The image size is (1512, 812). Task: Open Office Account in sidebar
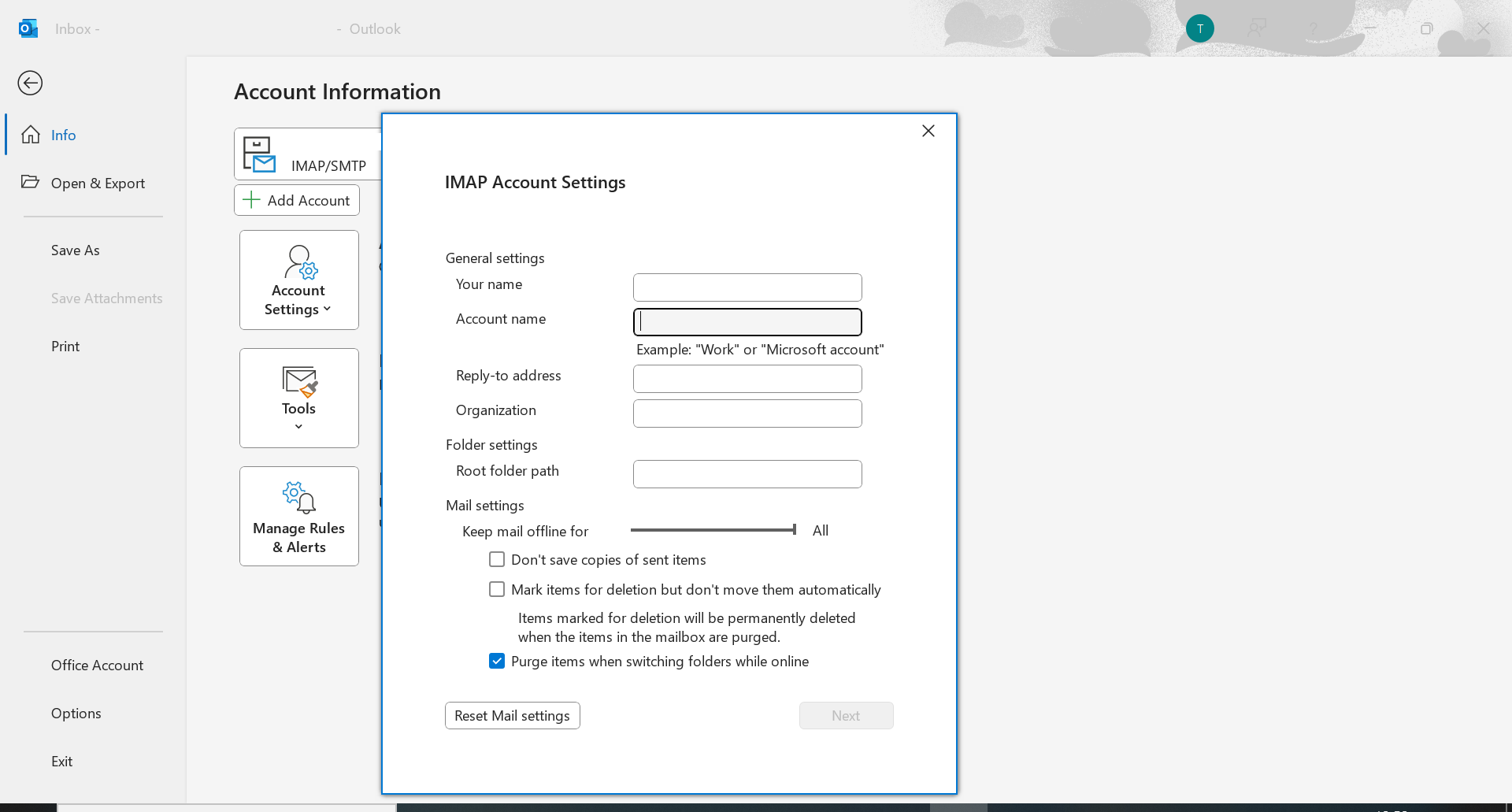(x=97, y=666)
